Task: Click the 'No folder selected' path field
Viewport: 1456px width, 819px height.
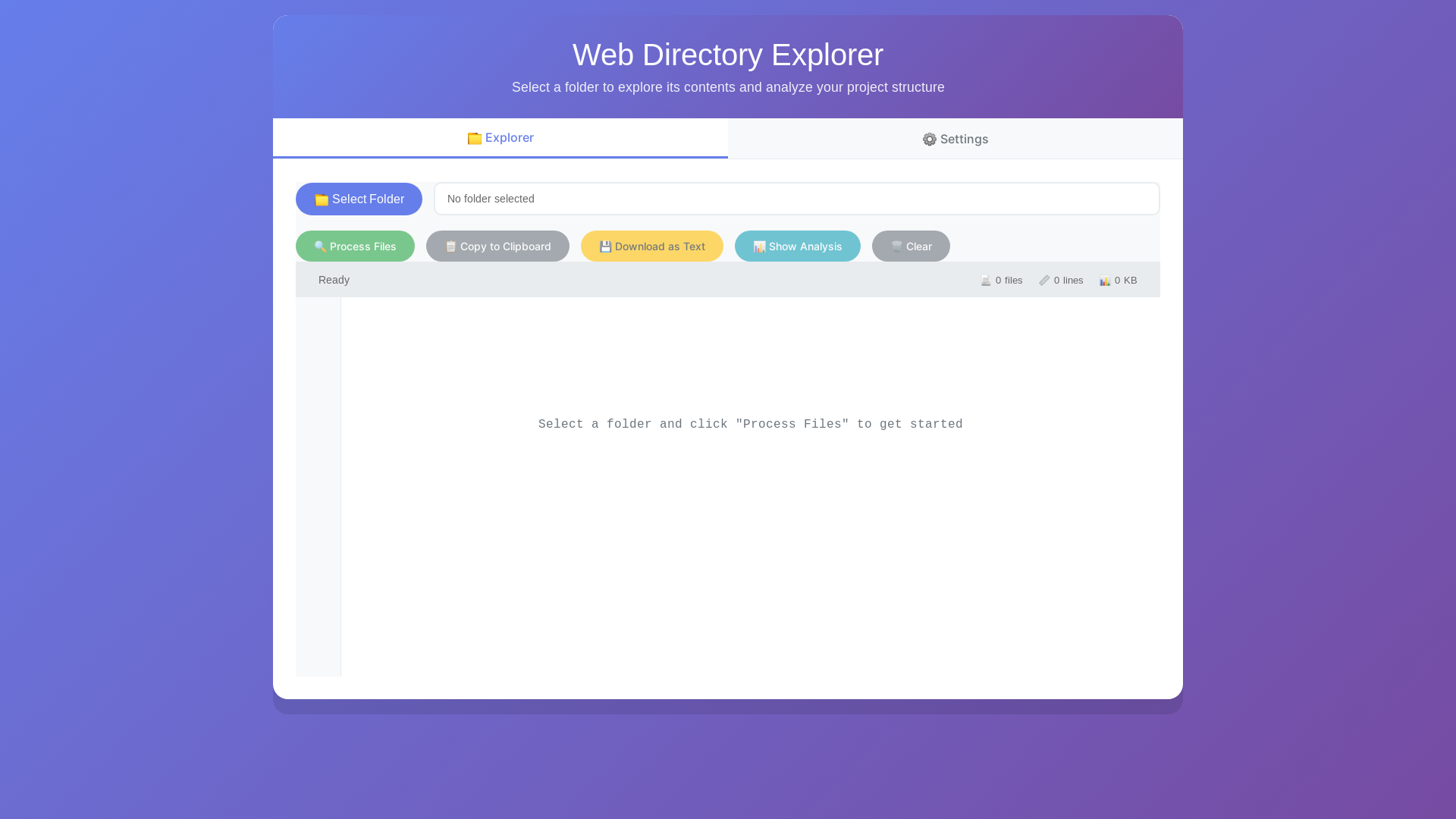Action: [x=797, y=199]
